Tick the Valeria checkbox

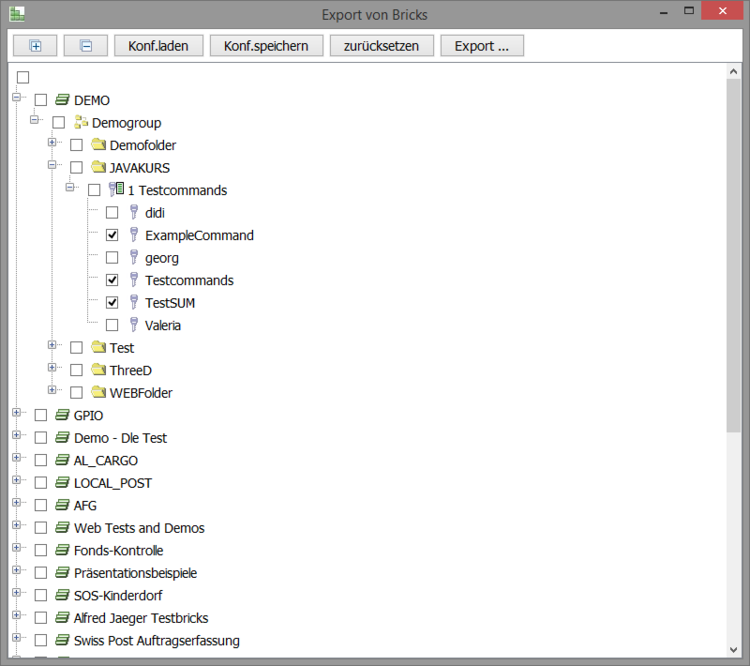pyautogui.click(x=112, y=325)
